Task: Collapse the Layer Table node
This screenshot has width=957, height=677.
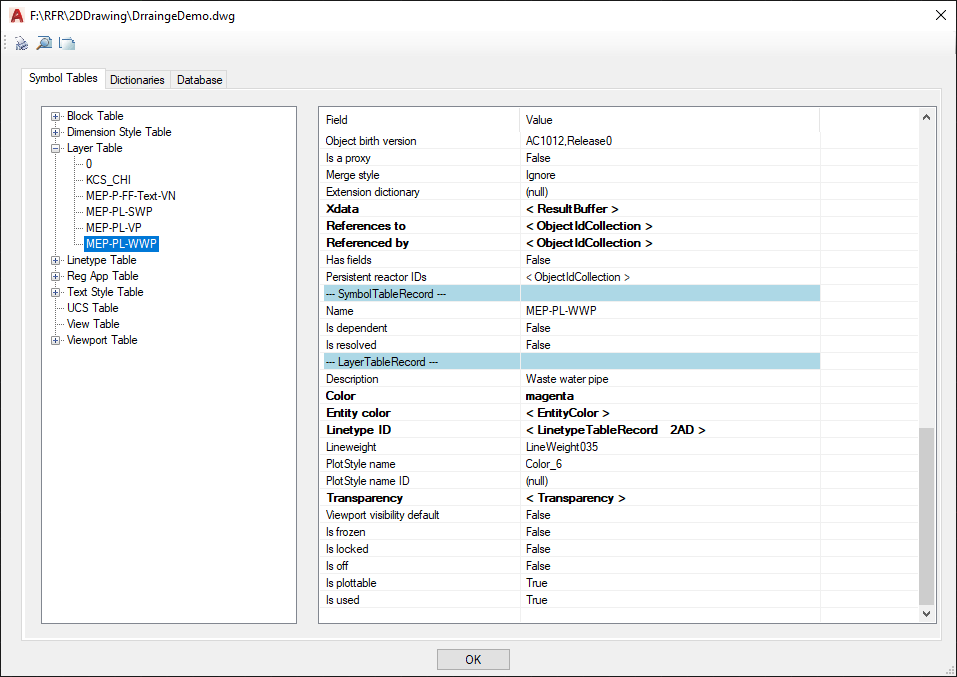Action: pyautogui.click(x=56, y=149)
